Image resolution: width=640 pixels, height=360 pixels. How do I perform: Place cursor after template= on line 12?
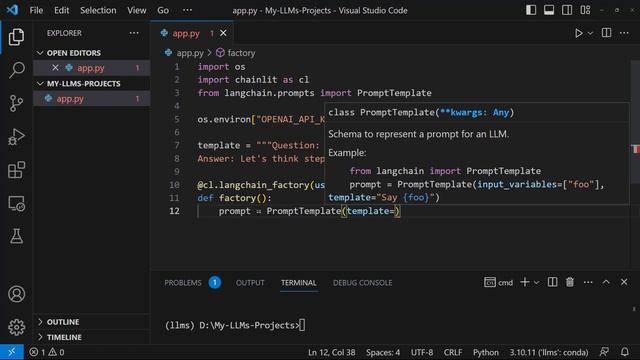tap(395, 211)
